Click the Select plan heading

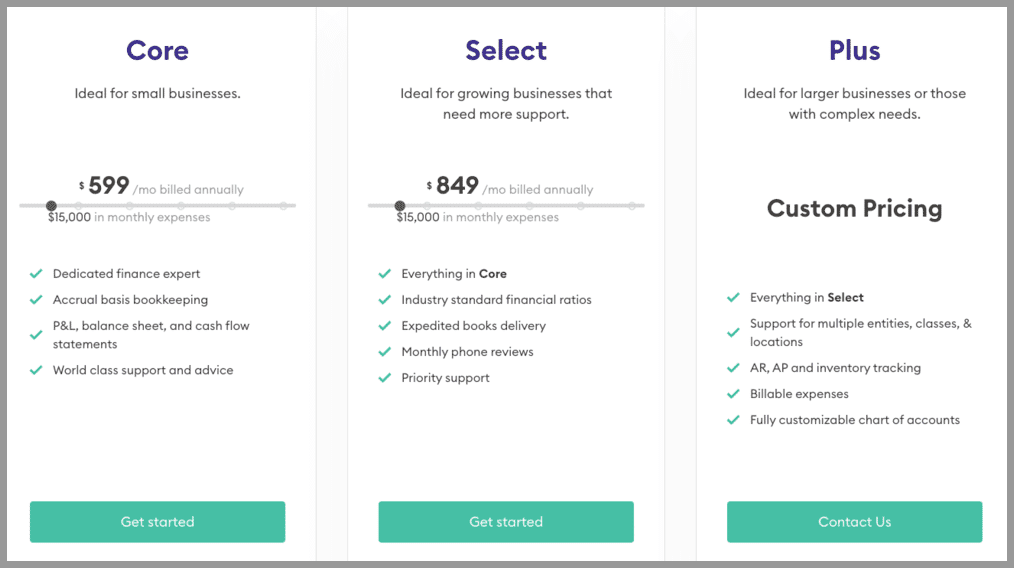pyautogui.click(x=506, y=50)
